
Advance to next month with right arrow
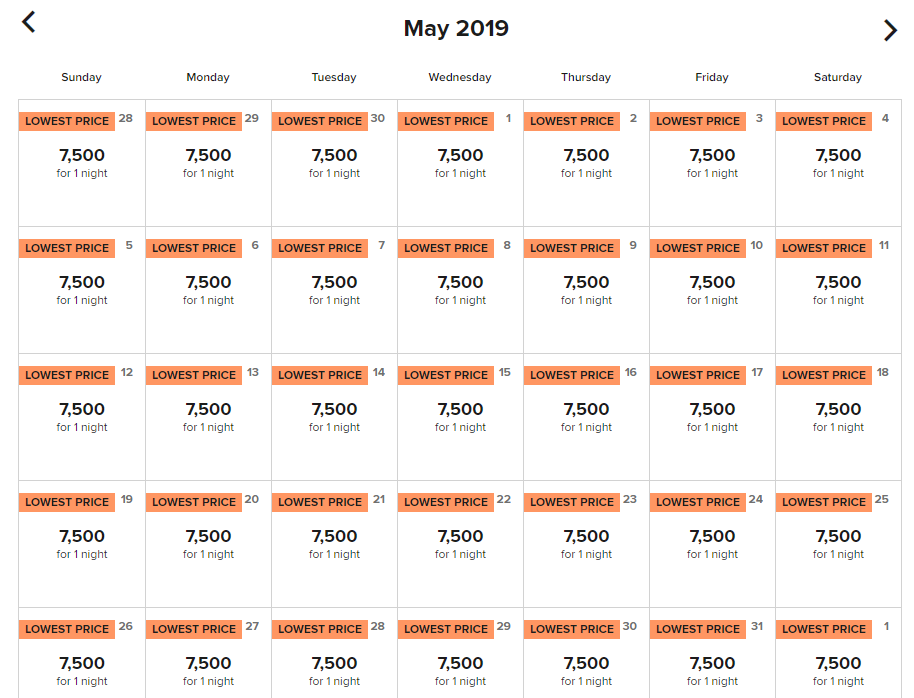[x=890, y=30]
